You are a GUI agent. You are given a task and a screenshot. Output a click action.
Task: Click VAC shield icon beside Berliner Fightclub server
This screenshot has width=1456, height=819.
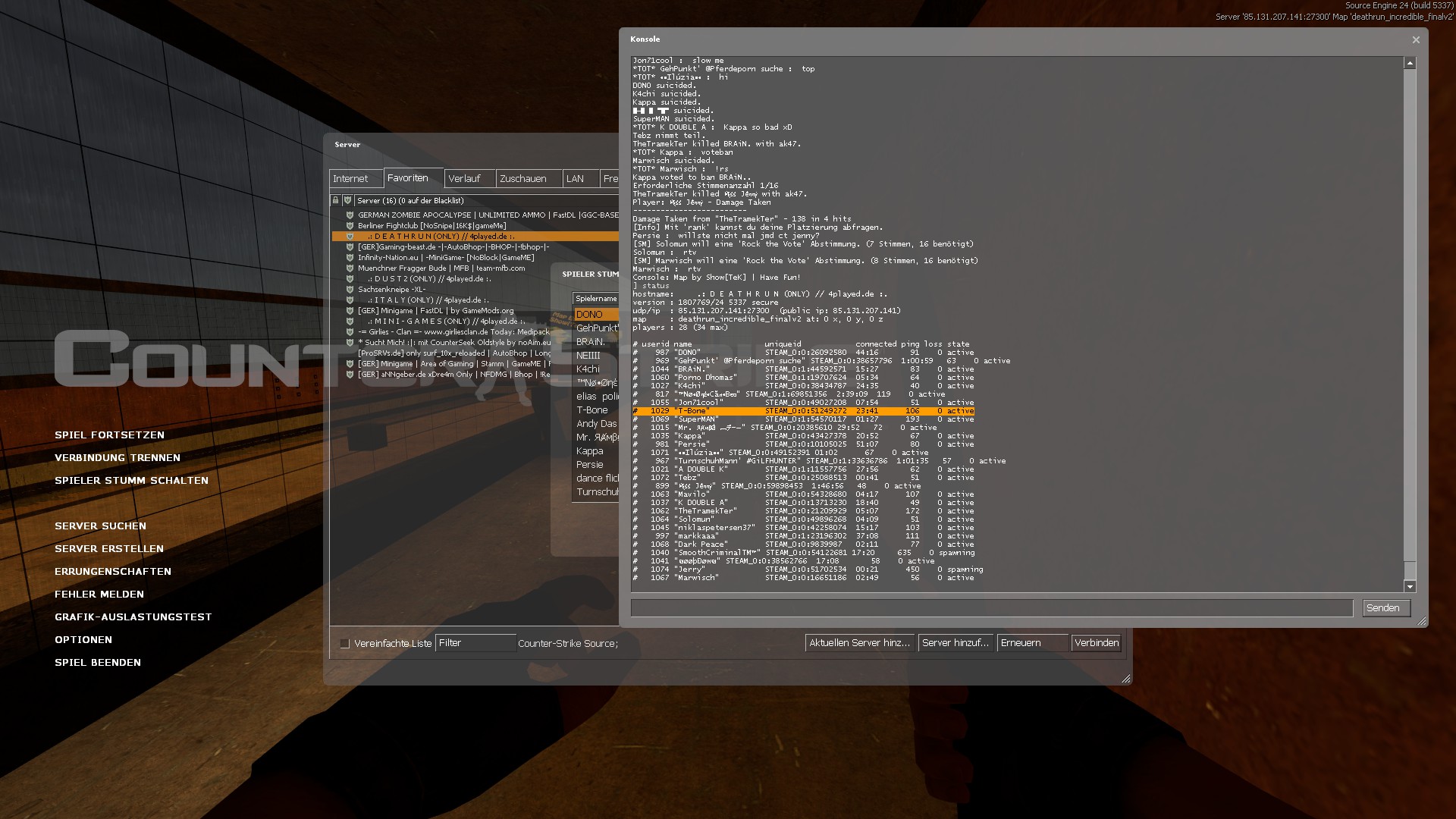350,226
